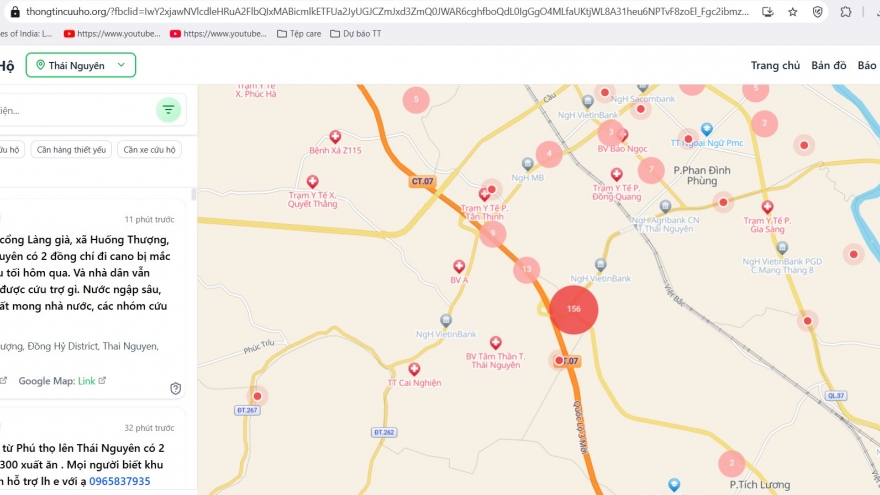Click the install app icon in address bar
Screen dimensions: 880x495
point(767,12)
